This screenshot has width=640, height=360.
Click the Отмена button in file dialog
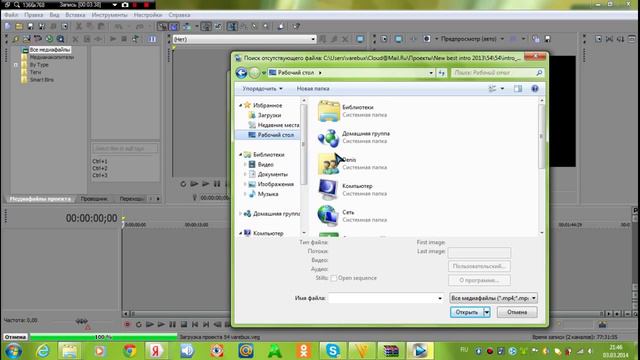(x=517, y=312)
